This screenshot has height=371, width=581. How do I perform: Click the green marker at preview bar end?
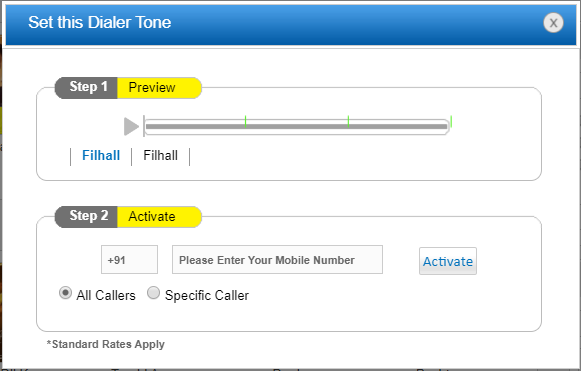click(x=451, y=121)
